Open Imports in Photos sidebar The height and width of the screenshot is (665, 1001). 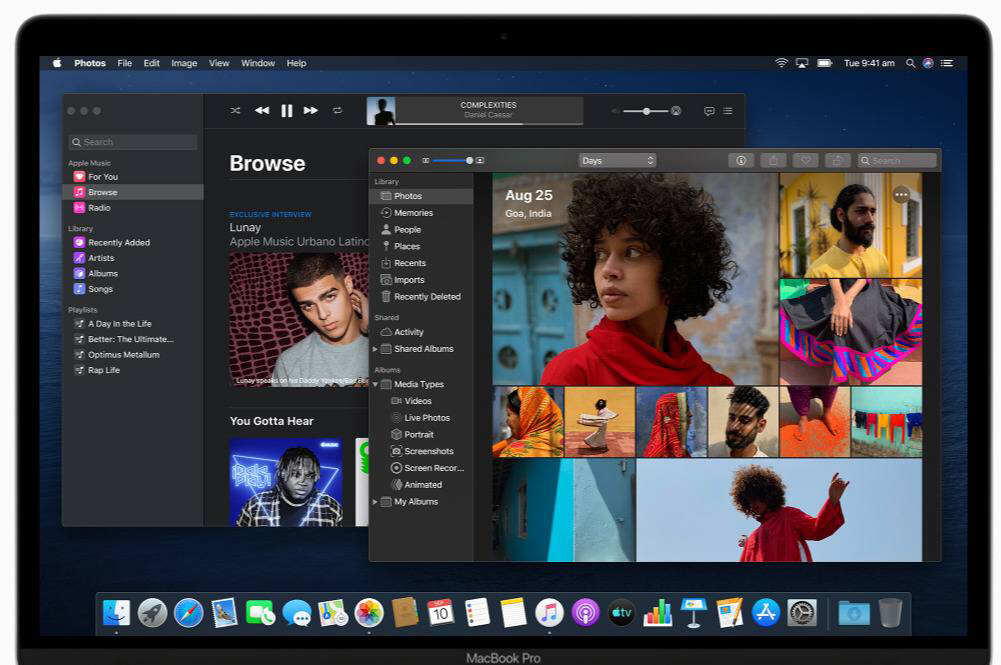point(422,280)
